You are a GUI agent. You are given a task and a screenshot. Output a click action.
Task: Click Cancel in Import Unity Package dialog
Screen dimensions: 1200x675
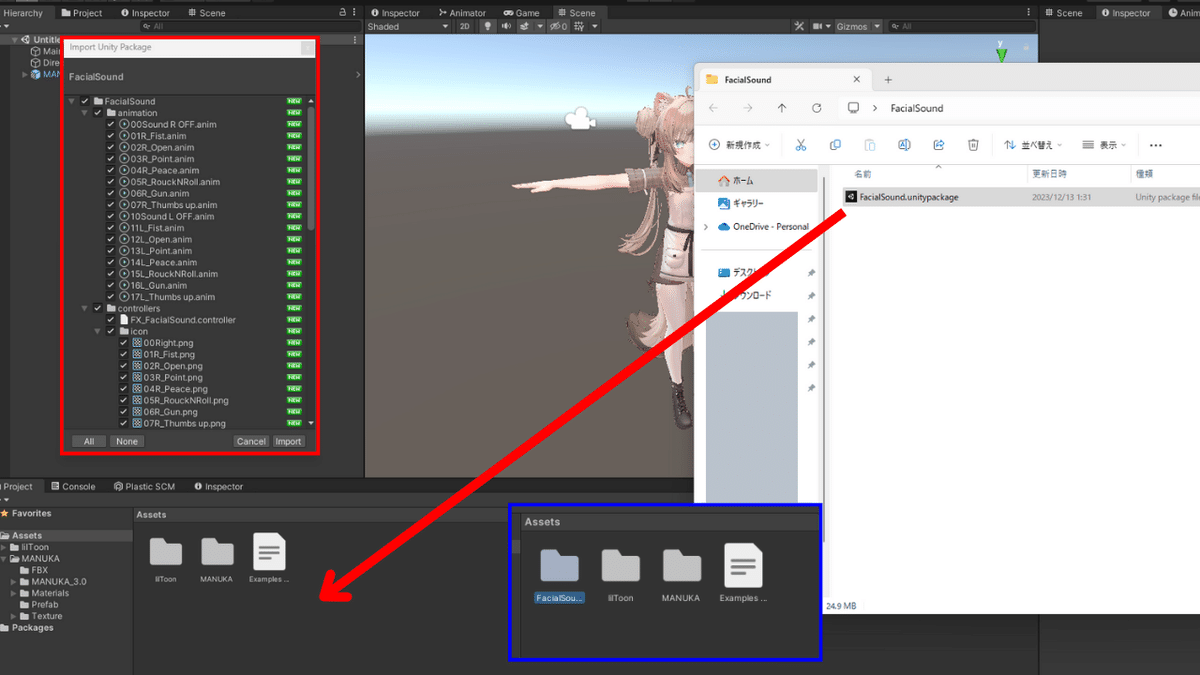pos(251,441)
